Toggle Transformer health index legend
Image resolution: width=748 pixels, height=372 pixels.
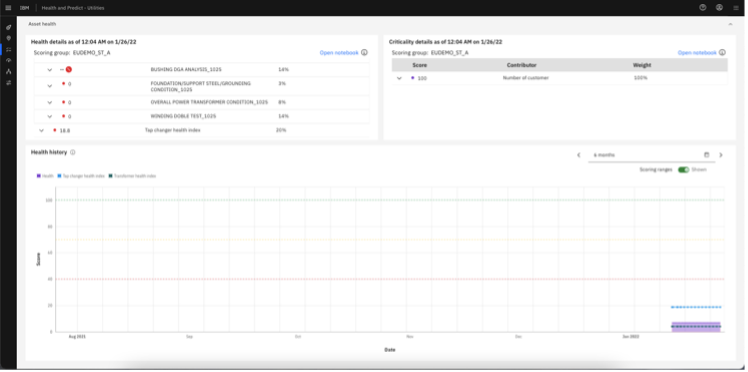click(x=132, y=176)
